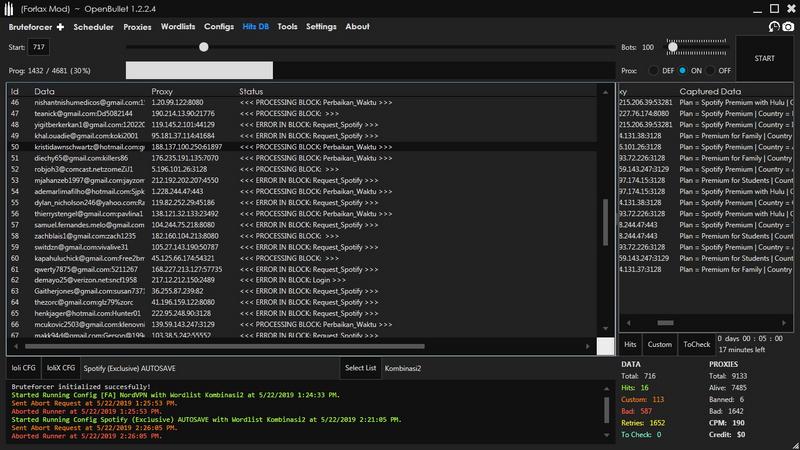Viewport: 800px width, 450px height.
Task: Click the Captured Data panel's left scroll arrow
Action: point(628,323)
